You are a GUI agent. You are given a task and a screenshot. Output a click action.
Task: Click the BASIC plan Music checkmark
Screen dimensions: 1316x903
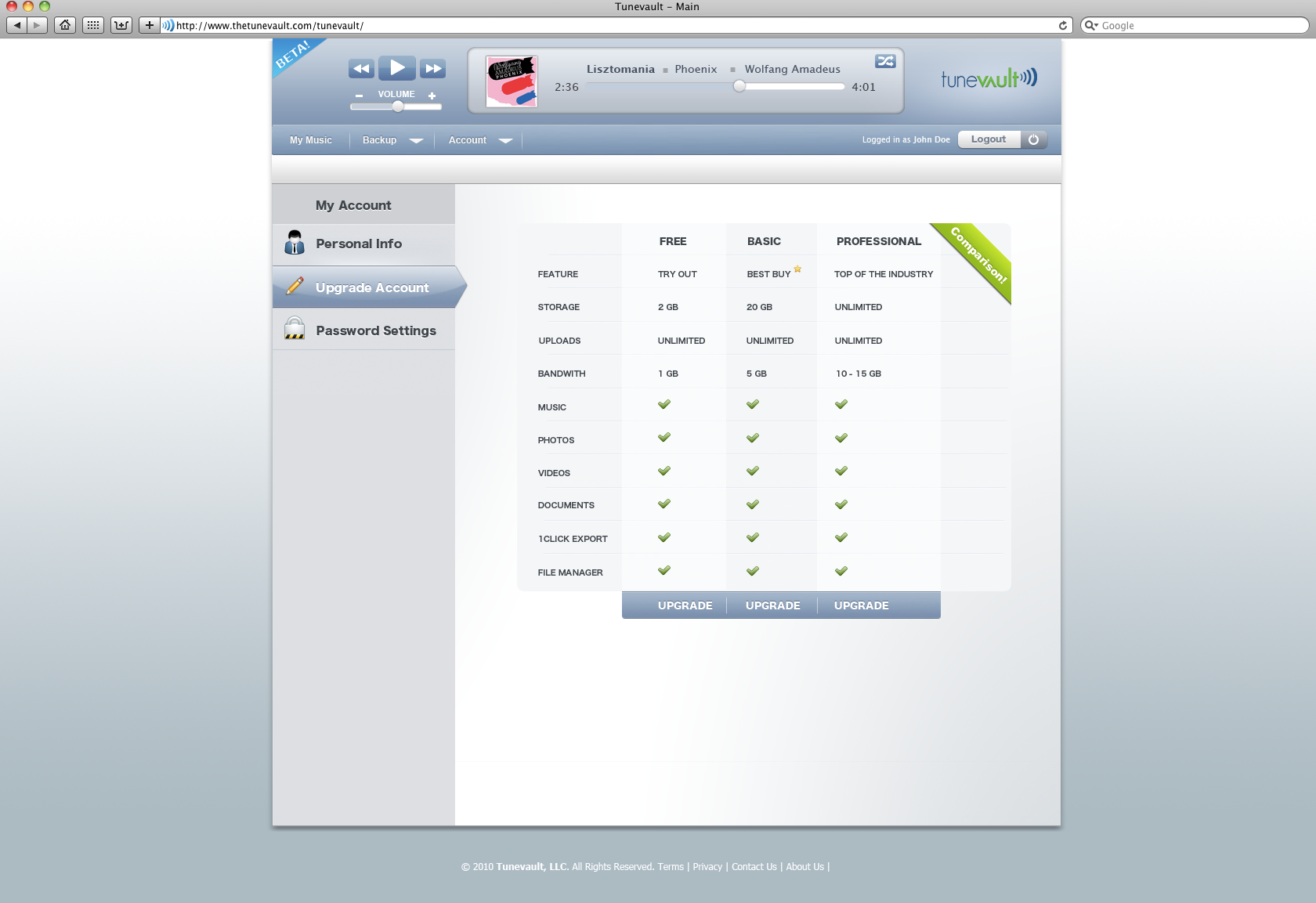coord(753,404)
